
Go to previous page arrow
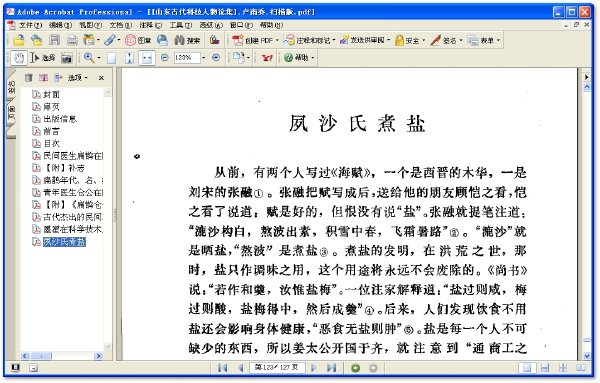[x=240, y=368]
